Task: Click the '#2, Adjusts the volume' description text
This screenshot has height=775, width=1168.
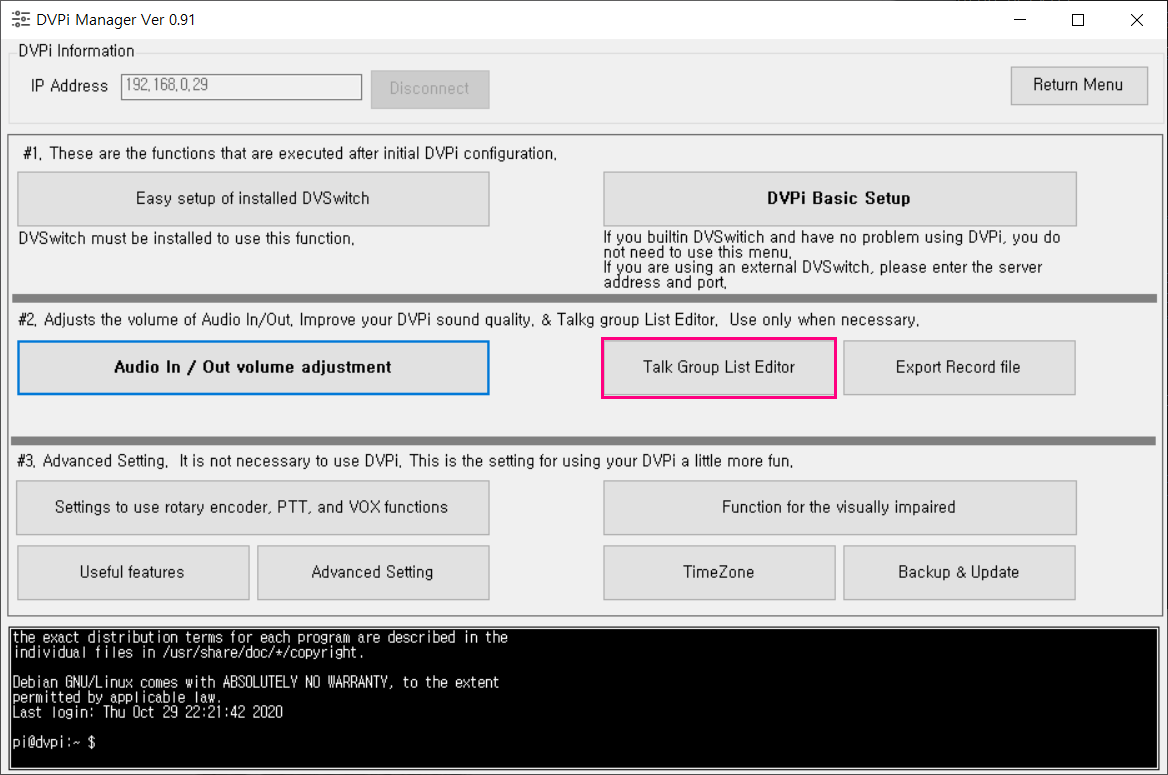Action: 469,320
